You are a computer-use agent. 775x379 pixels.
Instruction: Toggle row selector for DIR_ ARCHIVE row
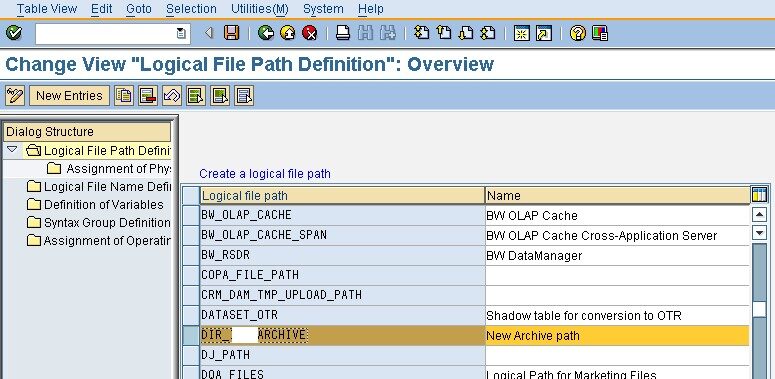pyautogui.click(x=190, y=335)
